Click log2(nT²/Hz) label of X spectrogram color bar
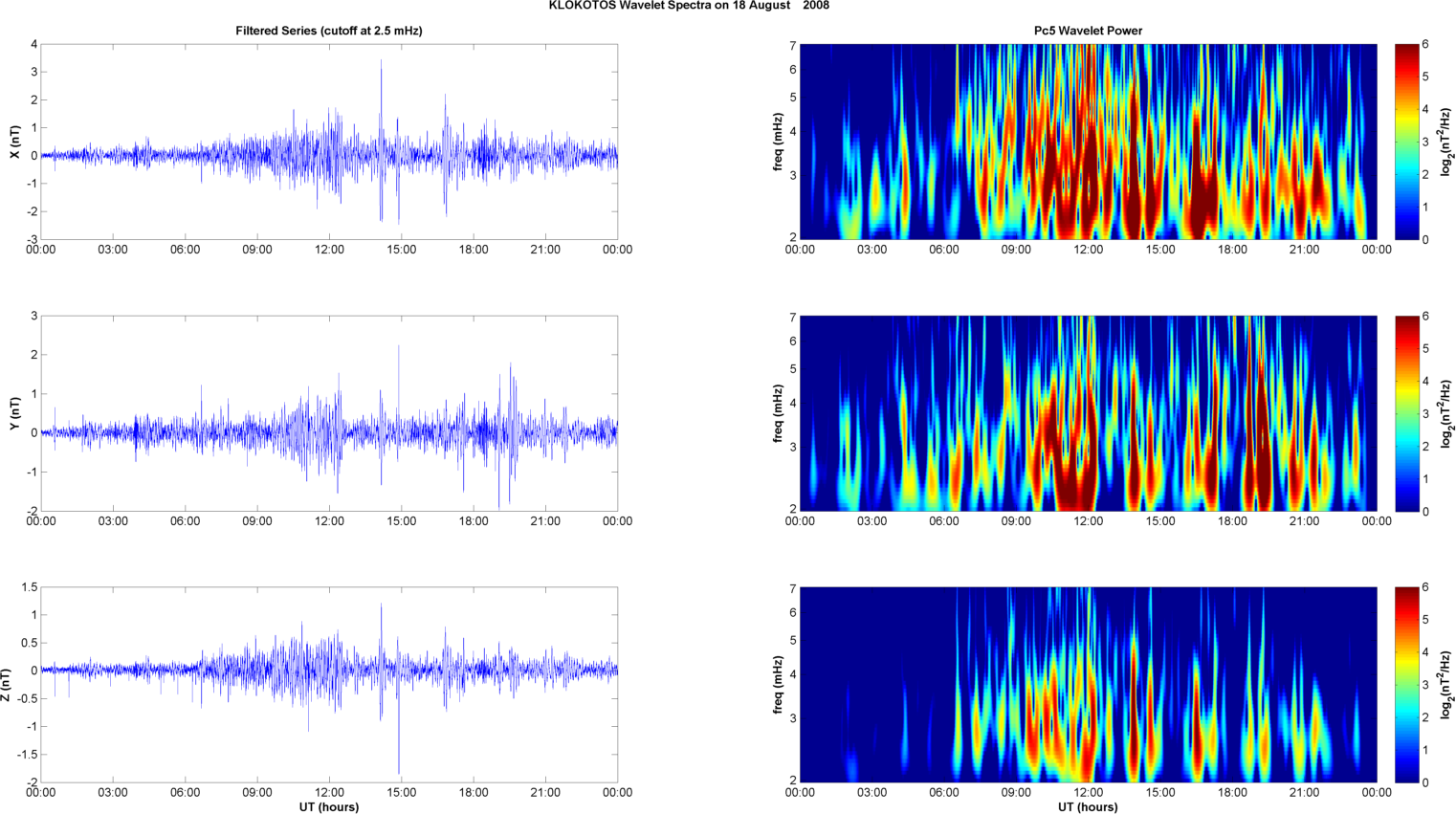 pyautogui.click(x=1446, y=142)
